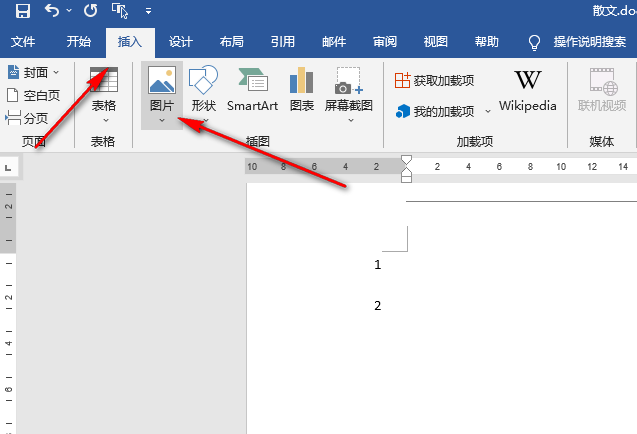Click the line numbered 2 in document
The height and width of the screenshot is (434, 637).
[378, 306]
